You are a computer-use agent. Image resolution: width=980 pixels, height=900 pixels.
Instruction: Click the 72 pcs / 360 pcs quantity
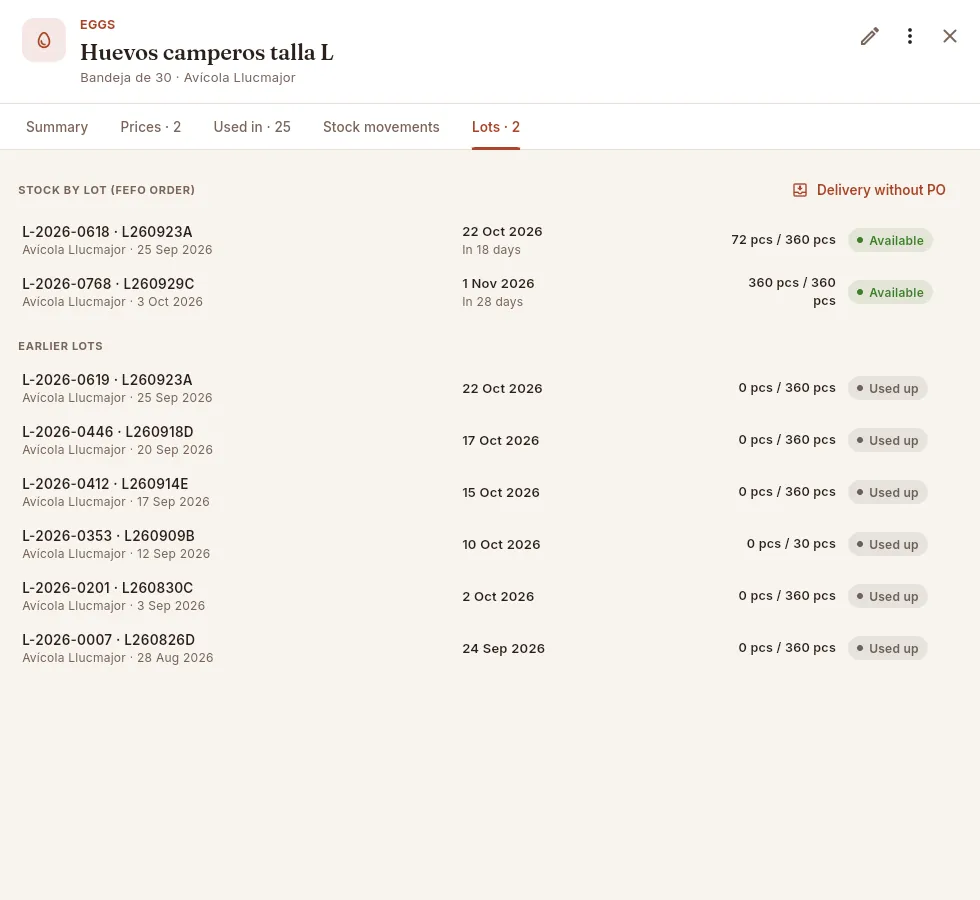tap(783, 239)
